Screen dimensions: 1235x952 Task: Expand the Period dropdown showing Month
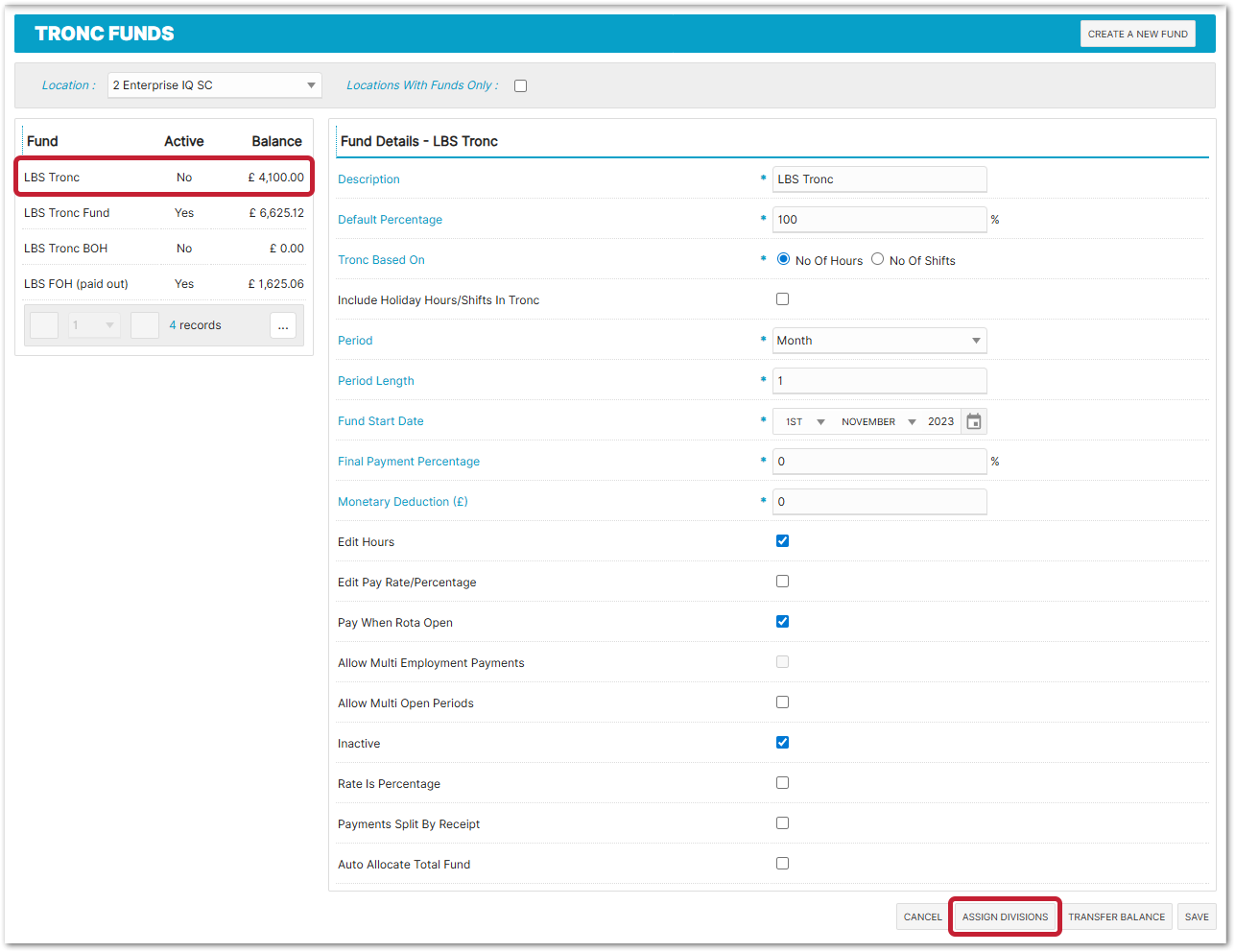(x=879, y=341)
